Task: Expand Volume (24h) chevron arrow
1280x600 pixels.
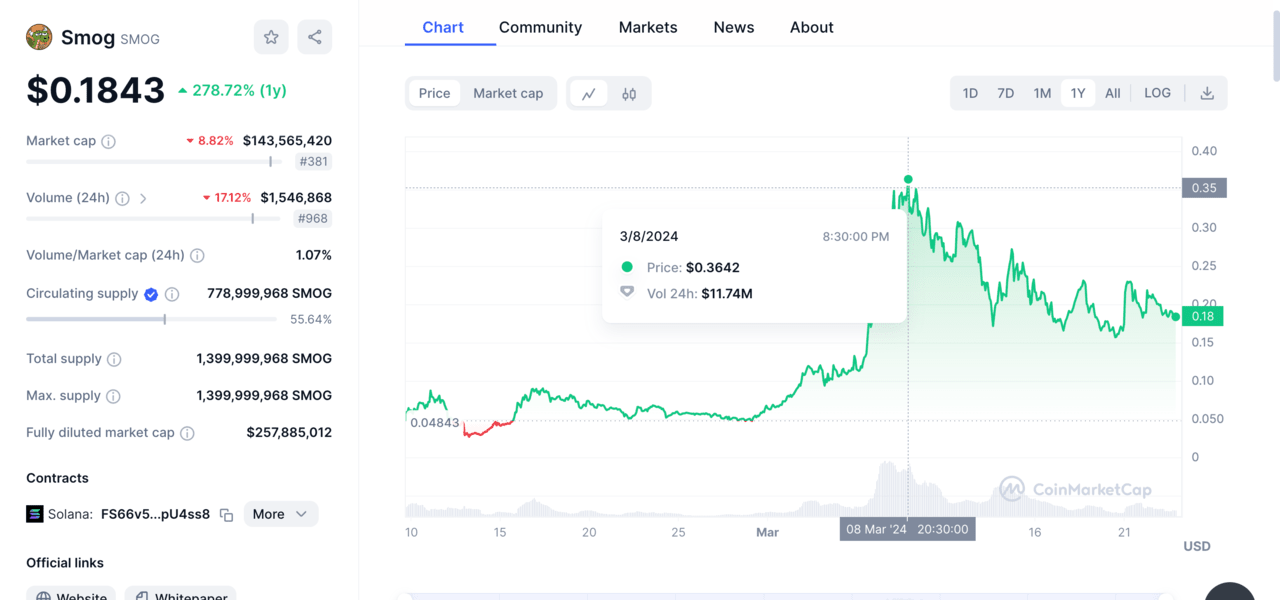Action: click(x=143, y=198)
